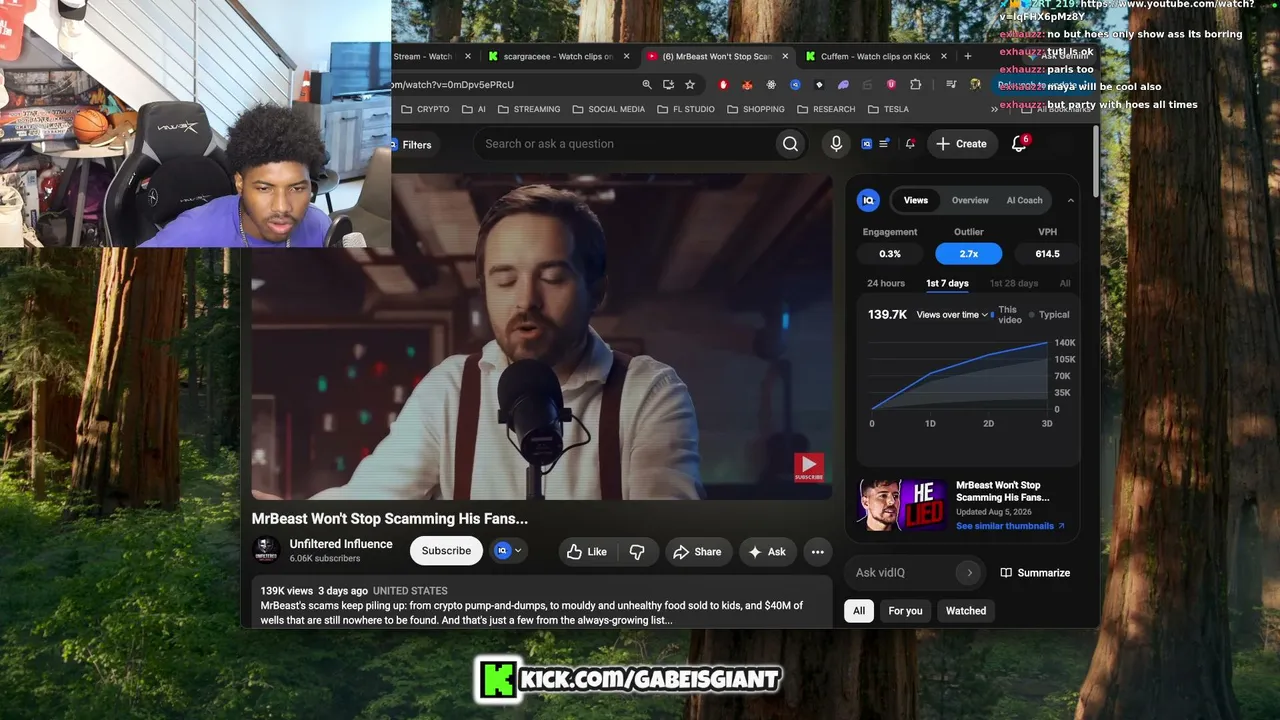The width and height of the screenshot is (1280, 720).
Task: Switch to the Overview tab in vidIQ
Action: pos(970,200)
